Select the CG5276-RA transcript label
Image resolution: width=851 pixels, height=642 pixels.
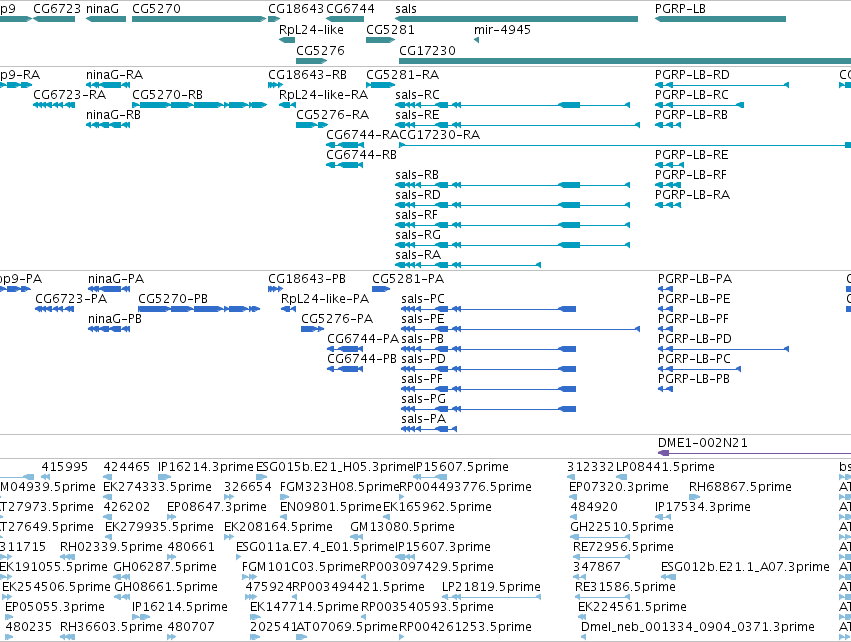[332, 115]
